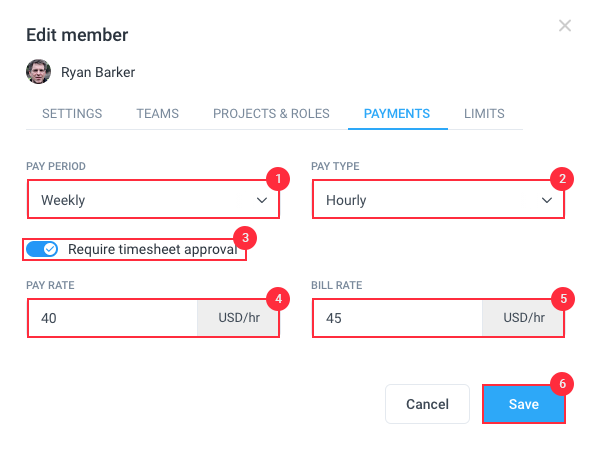Click the checkmark knob on the timesheet toggle

click(x=50, y=249)
